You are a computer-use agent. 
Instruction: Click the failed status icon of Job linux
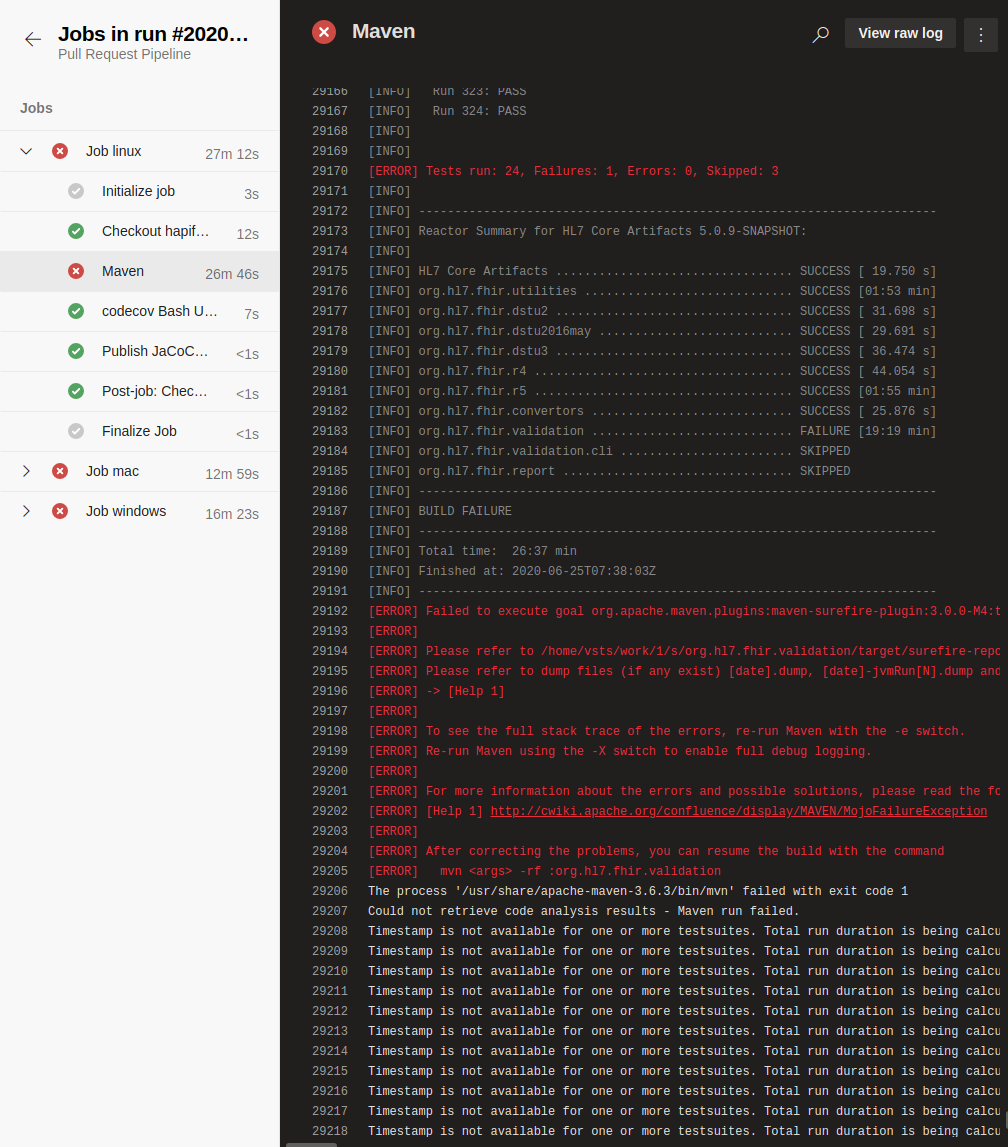click(60, 151)
